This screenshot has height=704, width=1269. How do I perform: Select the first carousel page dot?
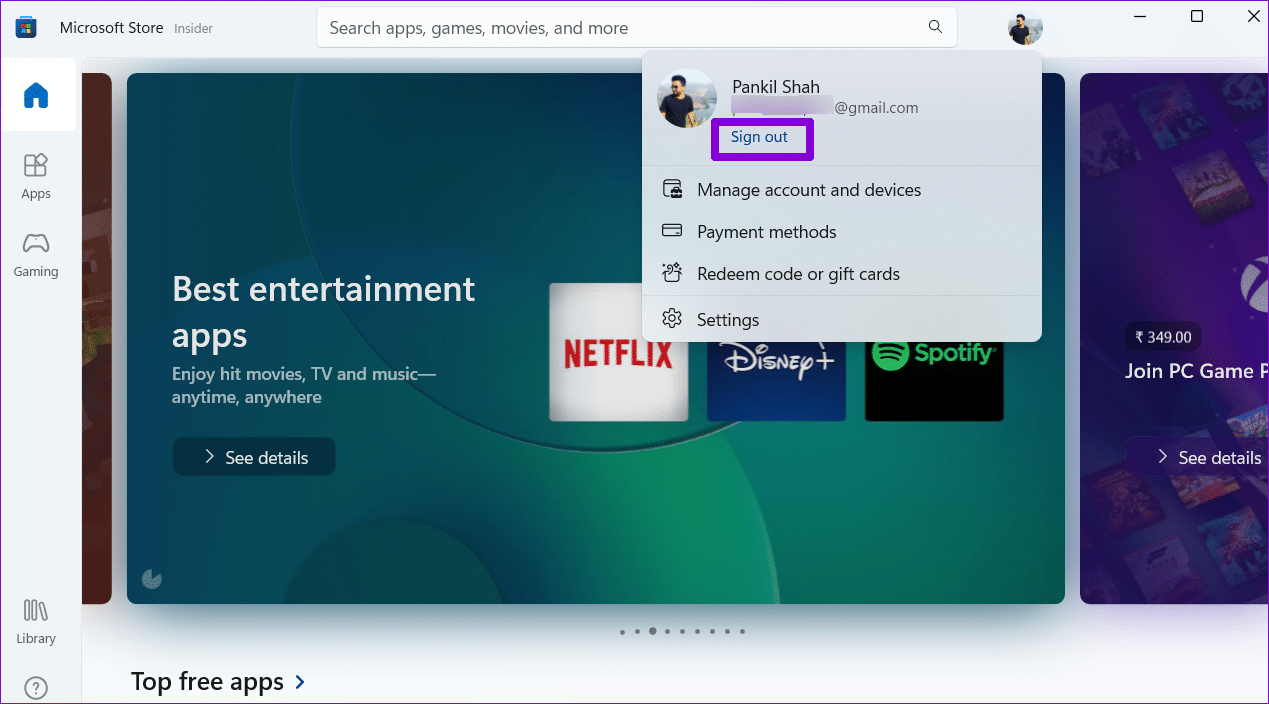[x=622, y=632]
